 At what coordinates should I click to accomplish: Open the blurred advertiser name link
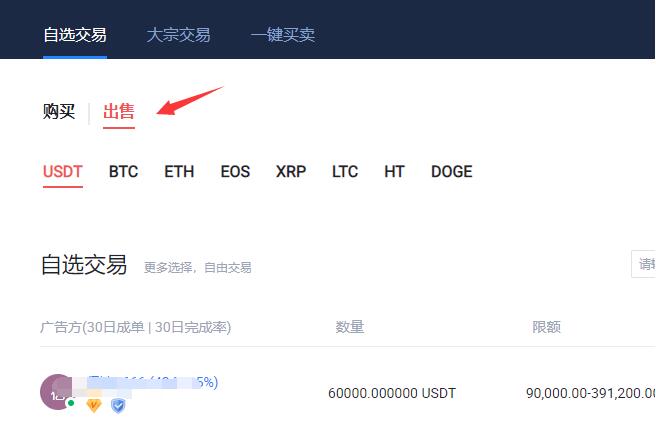[x=153, y=383]
